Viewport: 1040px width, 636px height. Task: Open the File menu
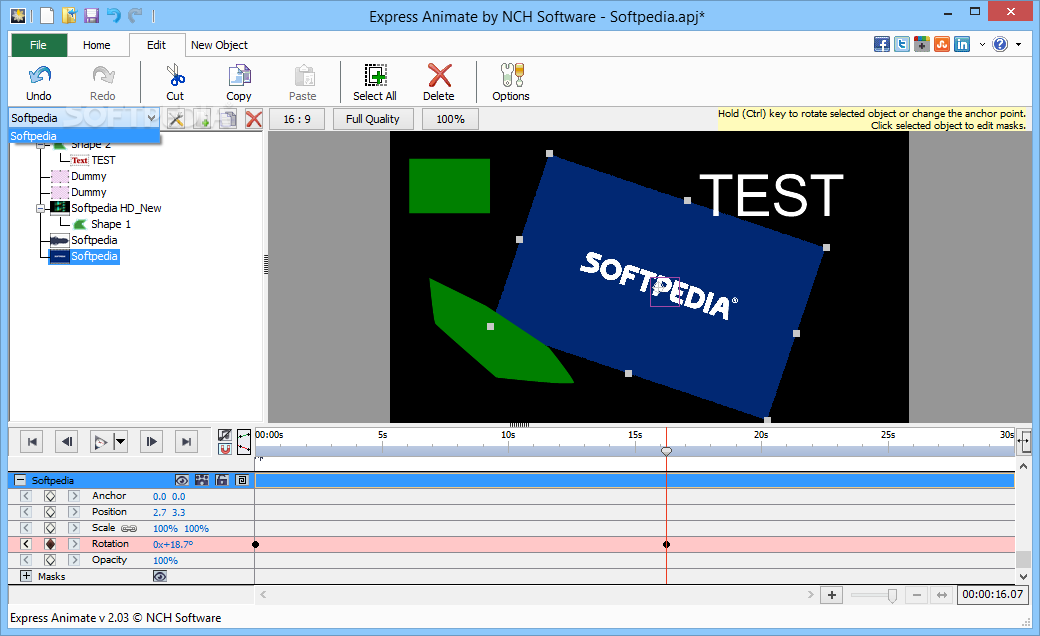(x=38, y=45)
